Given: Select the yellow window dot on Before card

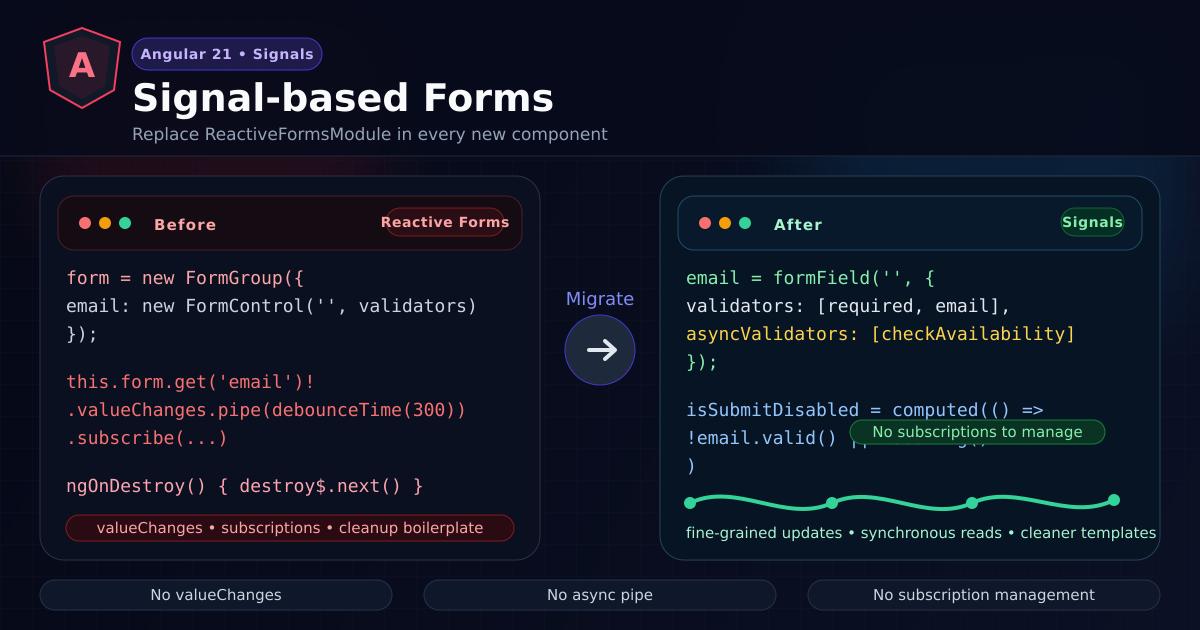Looking at the screenshot, I should (105, 224).
